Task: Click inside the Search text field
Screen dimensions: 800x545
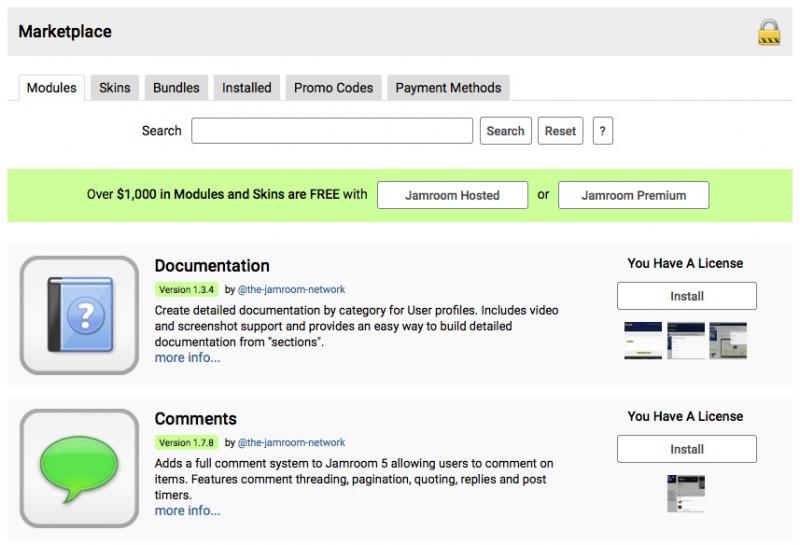Action: tap(332, 131)
